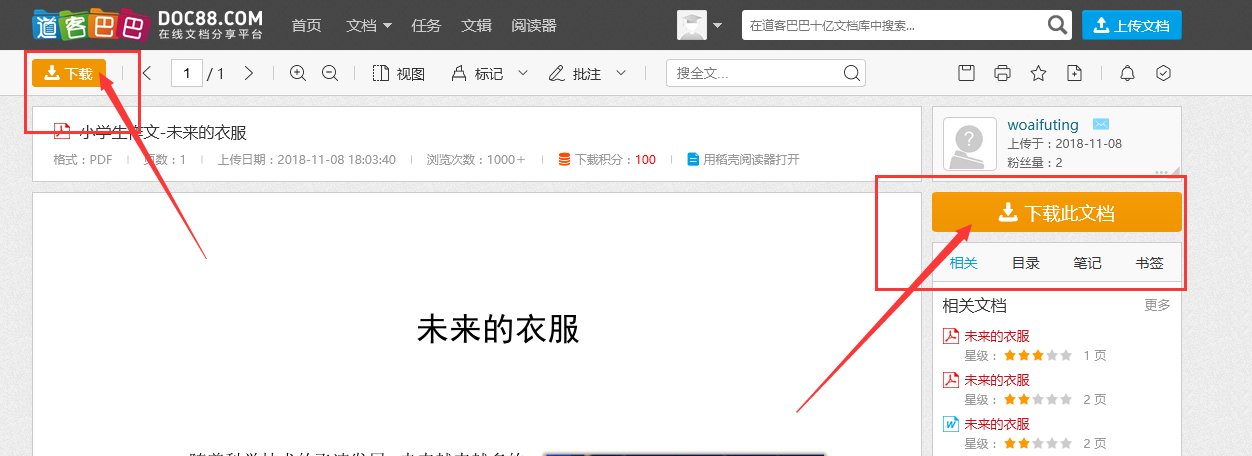The image size is (1252, 456).
Task: Switch to the 书签 tab
Action: pyautogui.click(x=1149, y=263)
